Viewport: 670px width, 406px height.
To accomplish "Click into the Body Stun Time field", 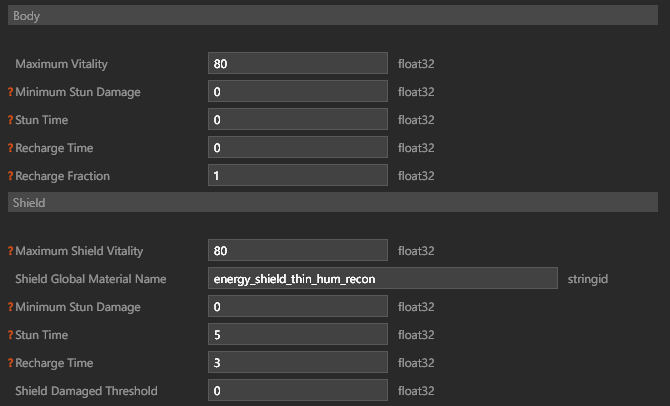I will tap(298, 119).
